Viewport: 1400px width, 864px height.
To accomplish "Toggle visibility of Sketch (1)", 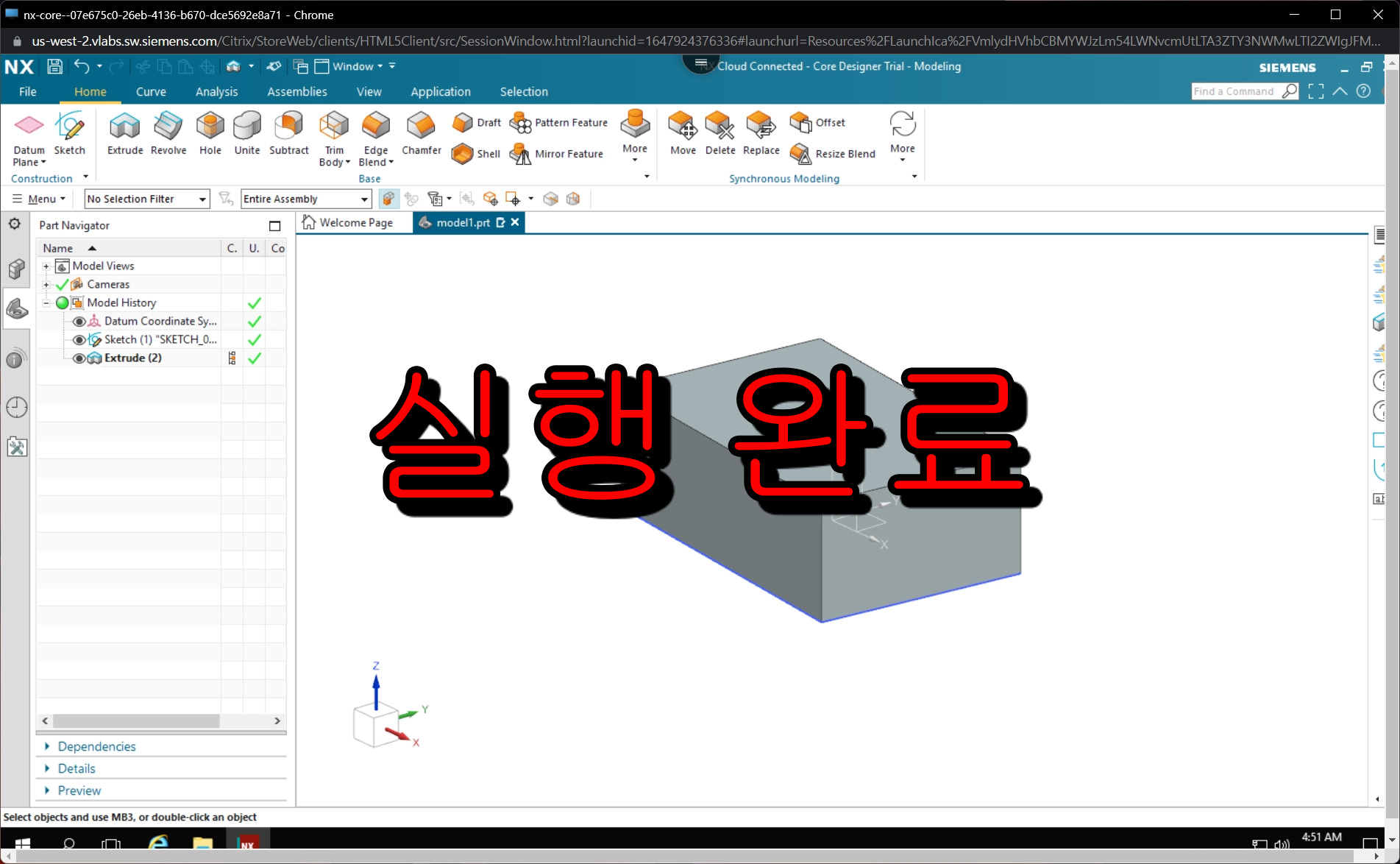I will coord(79,339).
